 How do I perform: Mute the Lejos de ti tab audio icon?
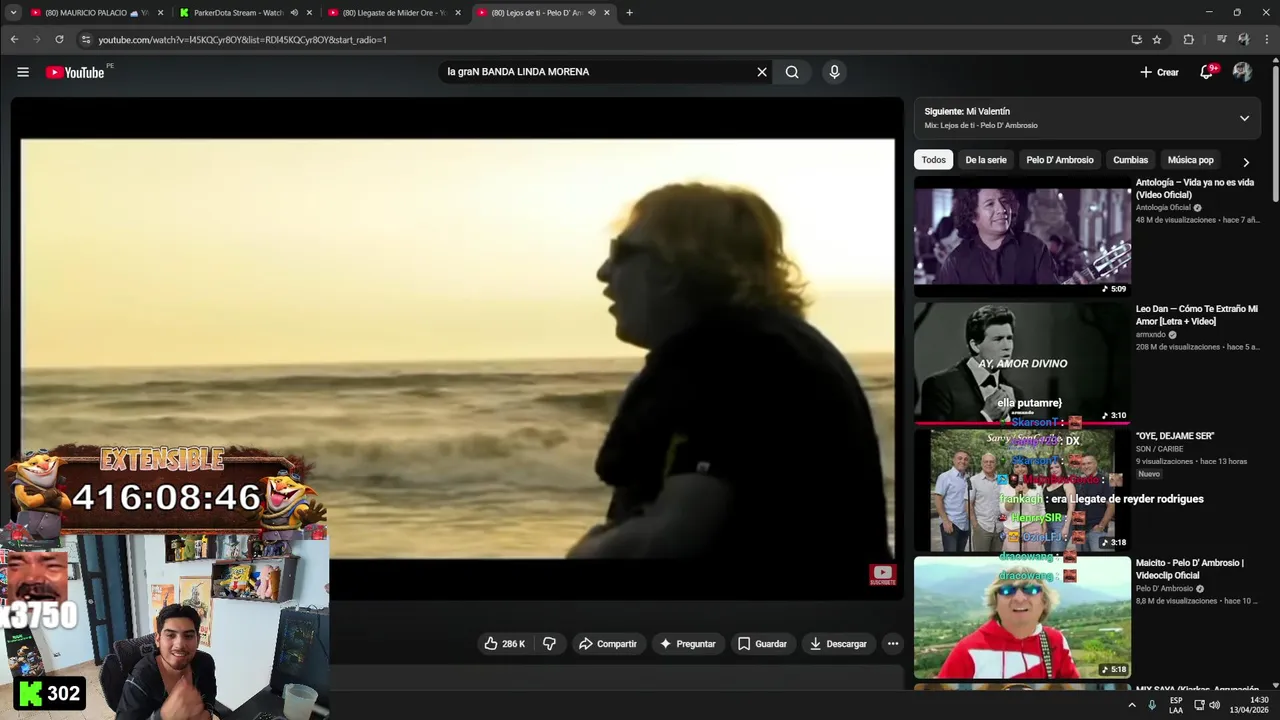click(x=592, y=13)
